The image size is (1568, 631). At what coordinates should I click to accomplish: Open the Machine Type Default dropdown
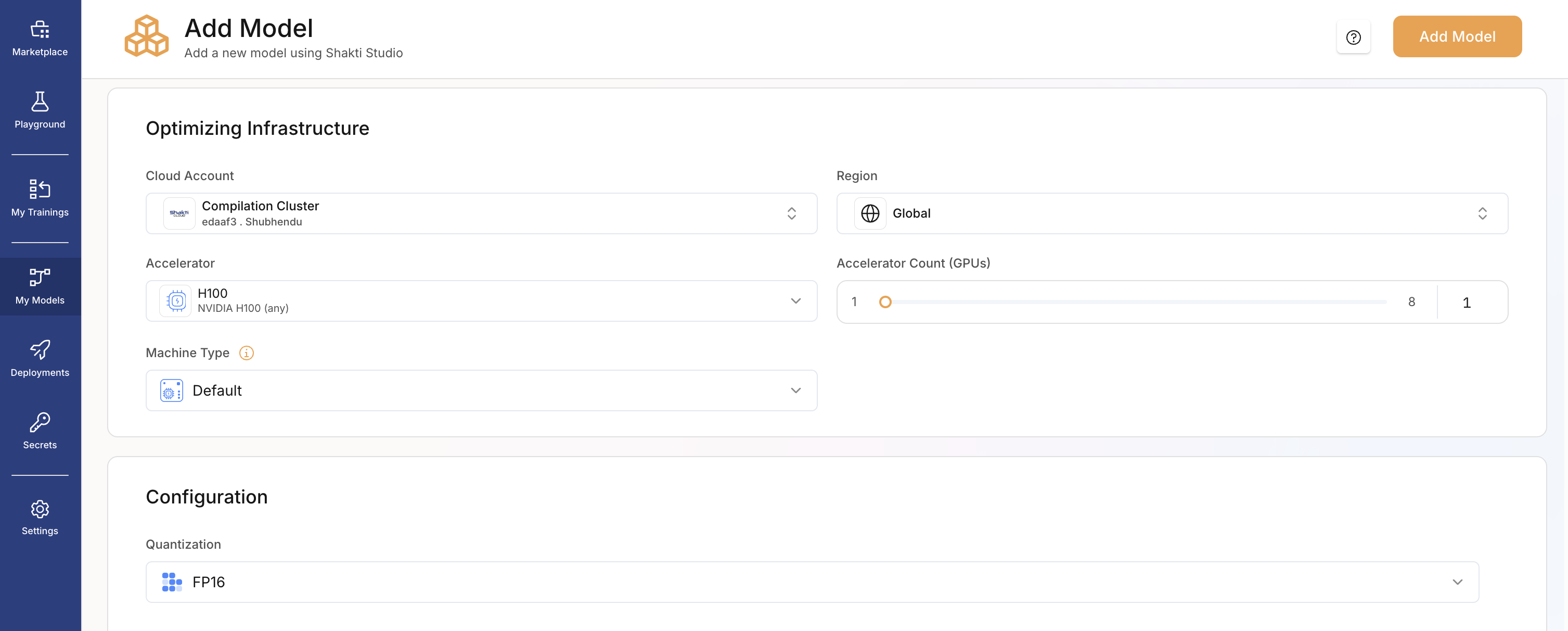pyautogui.click(x=481, y=390)
